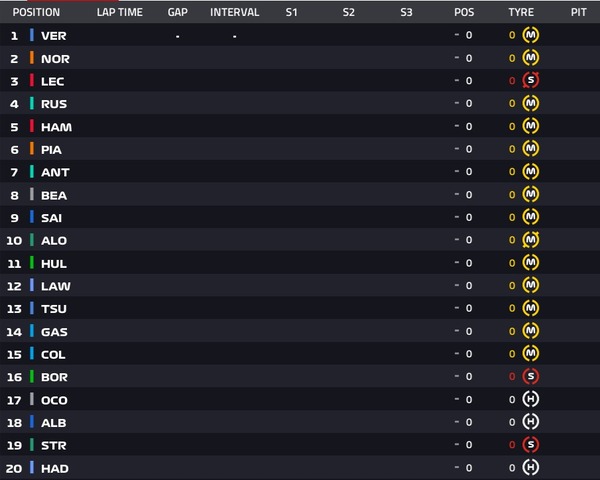Click Verstappen's medium tyre icon
The height and width of the screenshot is (480, 600).
[531, 35]
